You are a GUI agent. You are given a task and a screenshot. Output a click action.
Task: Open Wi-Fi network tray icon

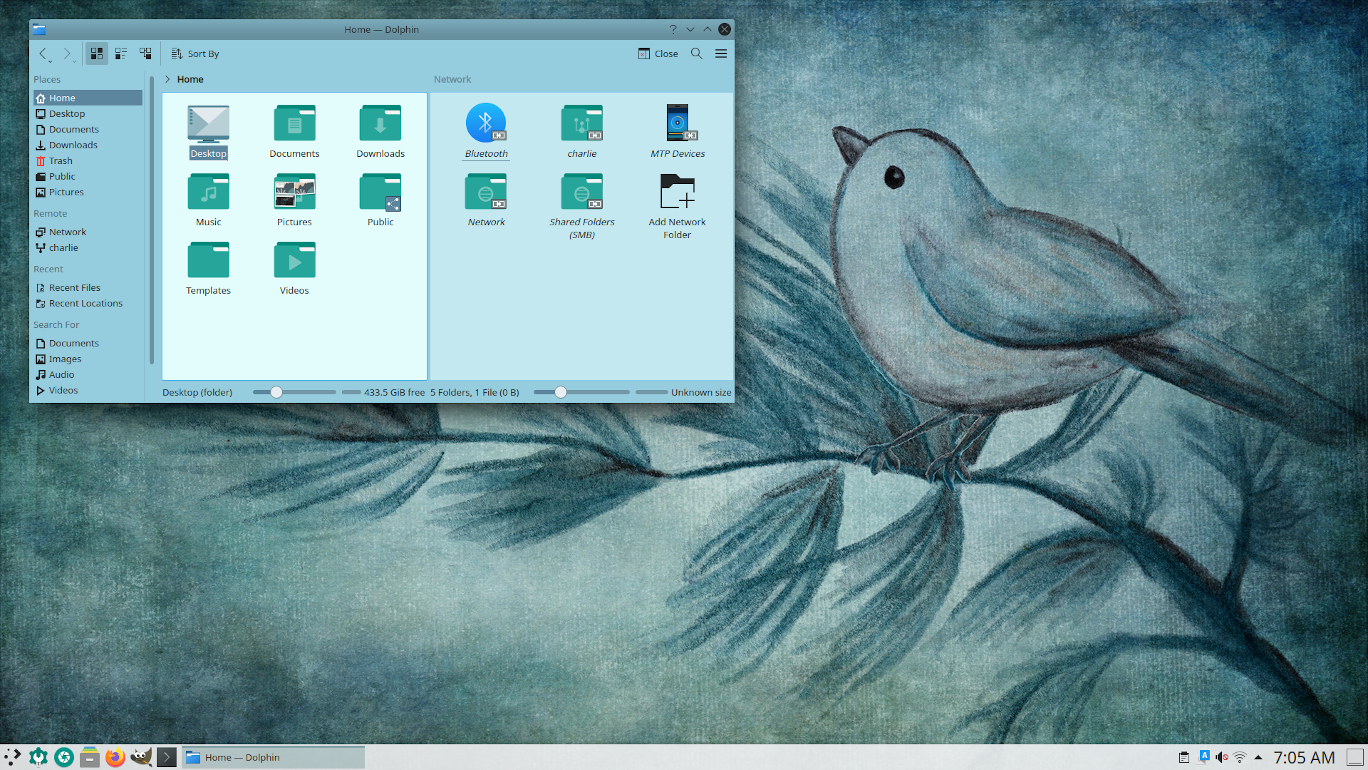(x=1240, y=757)
